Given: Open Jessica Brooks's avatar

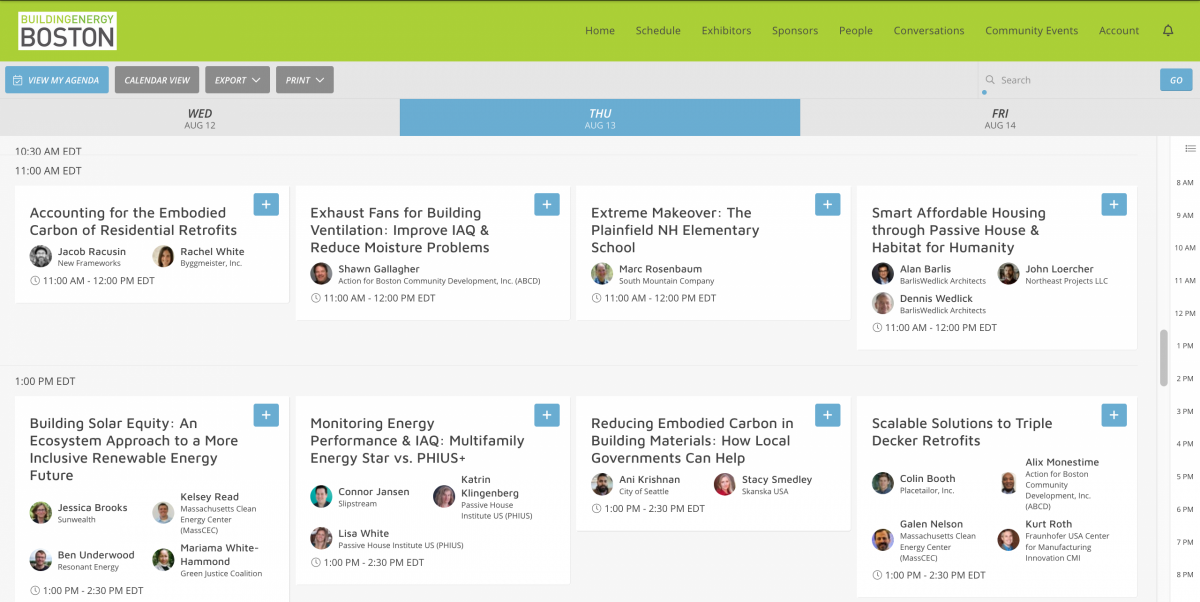Looking at the screenshot, I should pyautogui.click(x=41, y=513).
